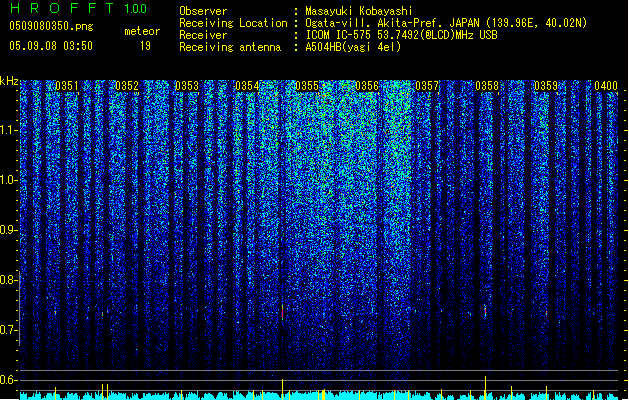Click the 0352 time marker
The width and height of the screenshot is (629, 400).
[x=127, y=86]
